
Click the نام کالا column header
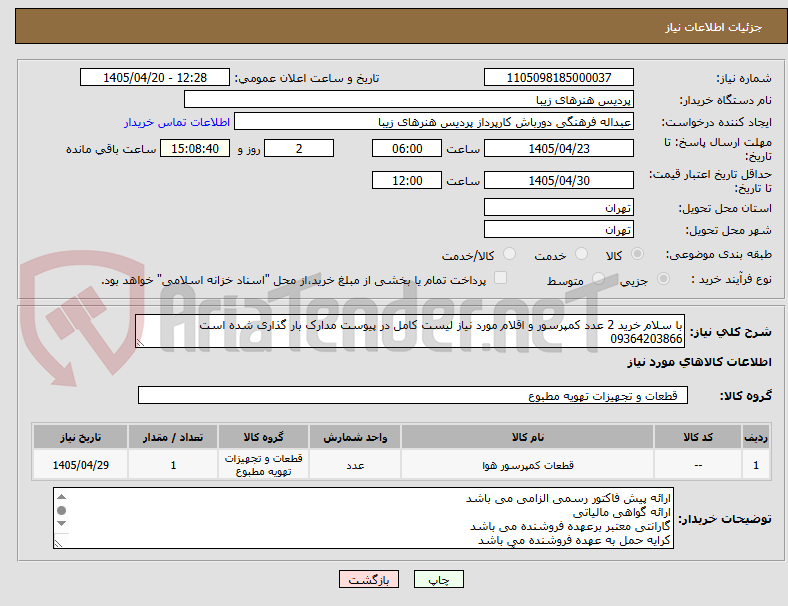(528, 437)
